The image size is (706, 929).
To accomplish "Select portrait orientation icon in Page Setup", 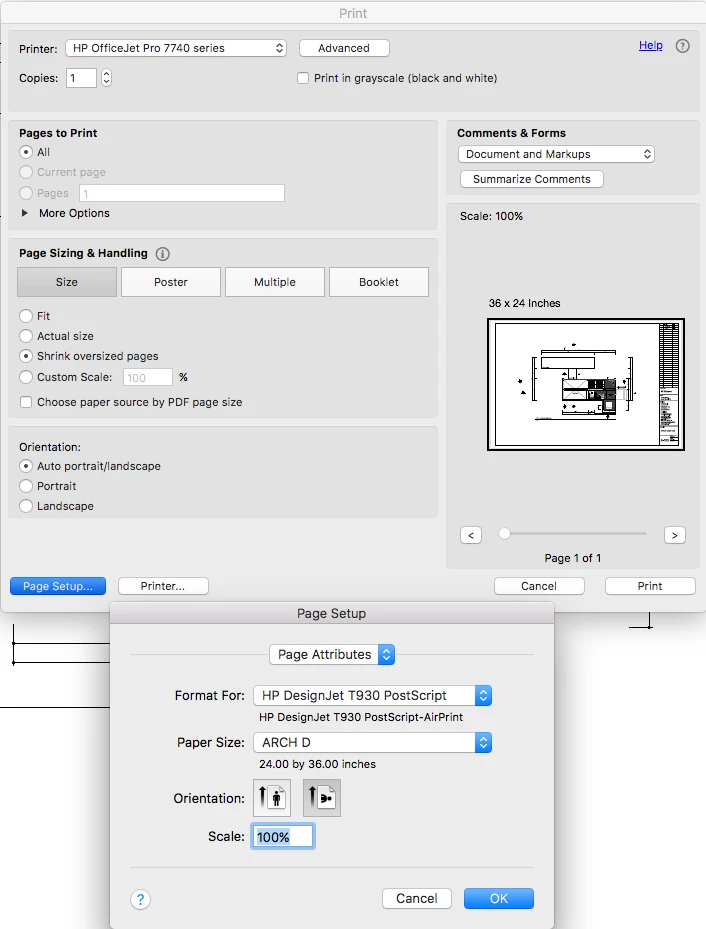I will click(272, 797).
